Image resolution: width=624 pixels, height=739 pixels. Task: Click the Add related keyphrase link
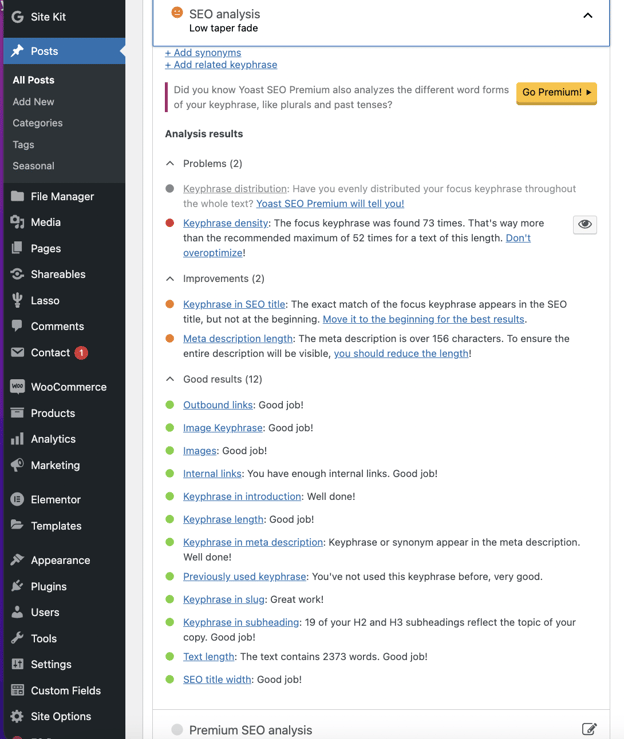pos(221,65)
